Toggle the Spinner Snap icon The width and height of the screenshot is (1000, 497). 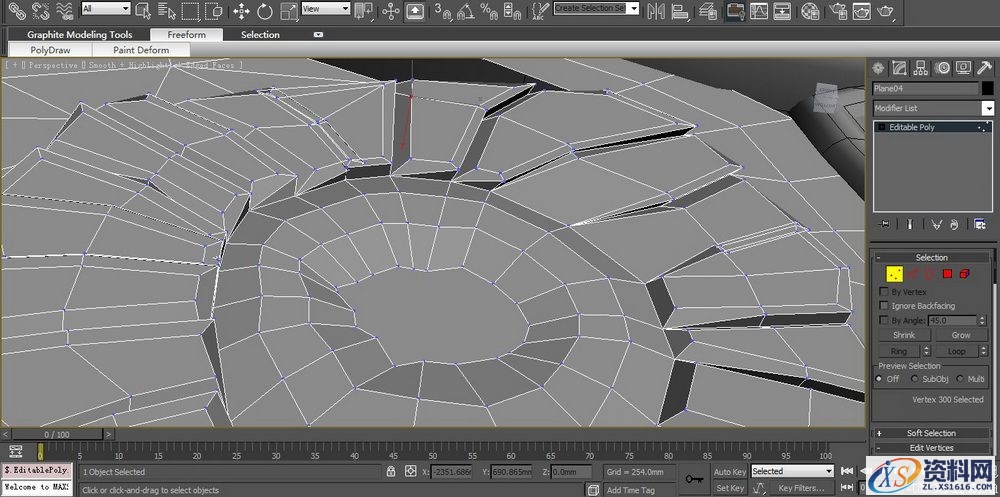(511, 10)
